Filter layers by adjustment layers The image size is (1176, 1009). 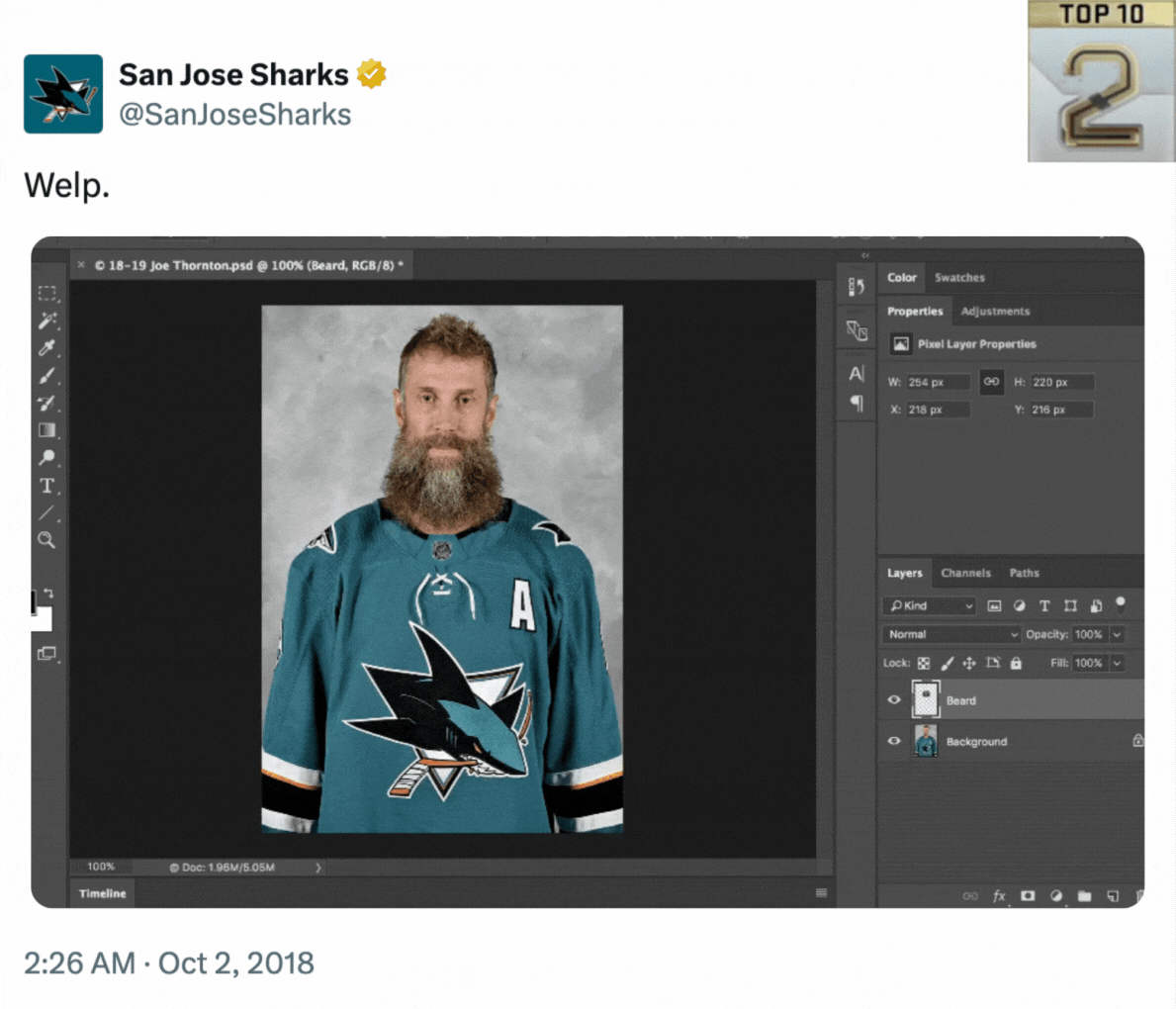click(1020, 606)
